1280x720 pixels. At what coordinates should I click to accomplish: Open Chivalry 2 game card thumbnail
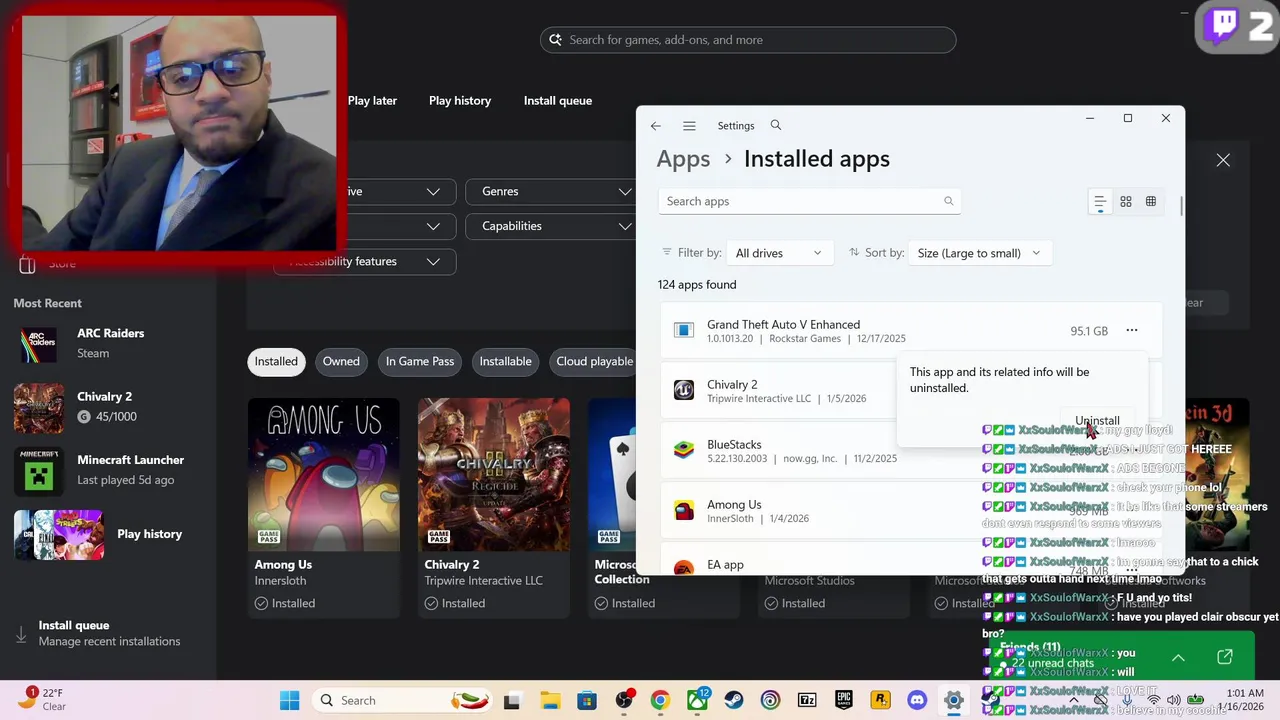[x=494, y=474]
